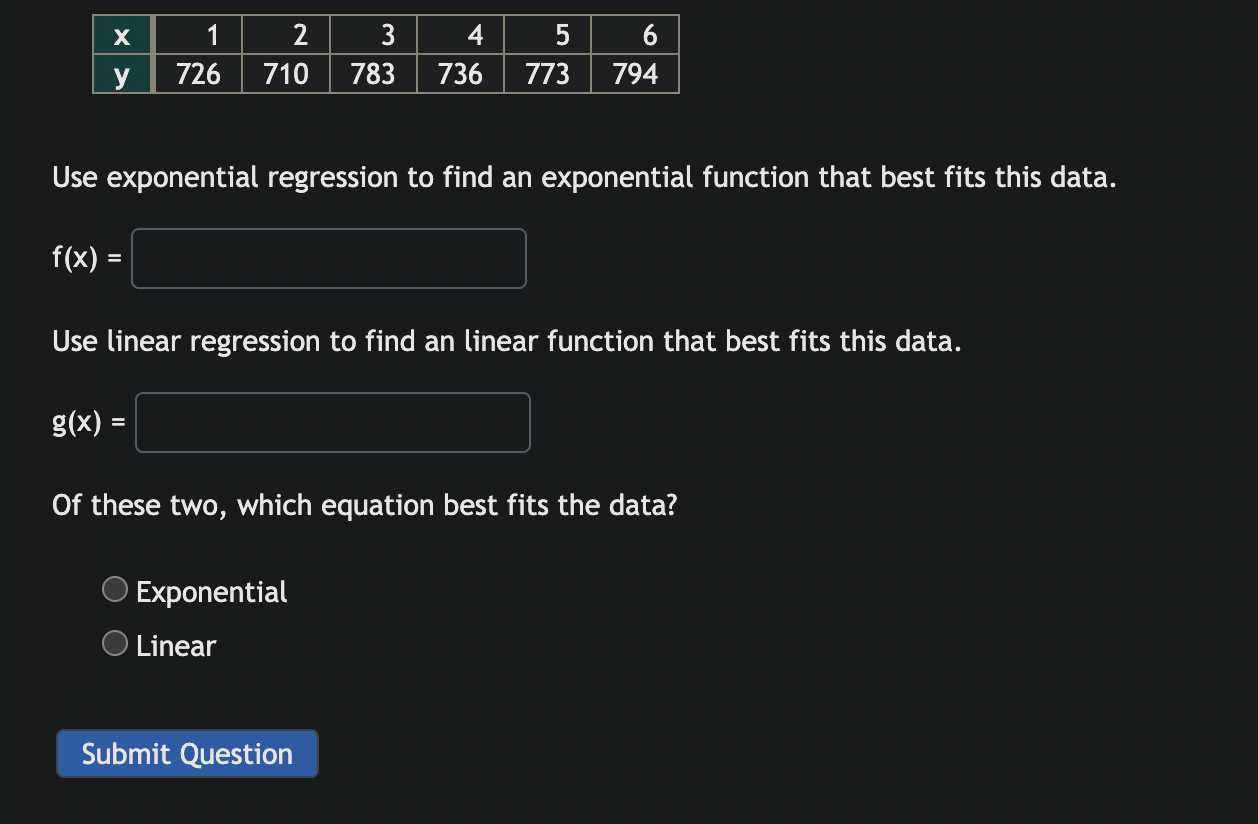The image size is (1258, 824).
Task: Click the y row header cell
Action: [x=122, y=74]
